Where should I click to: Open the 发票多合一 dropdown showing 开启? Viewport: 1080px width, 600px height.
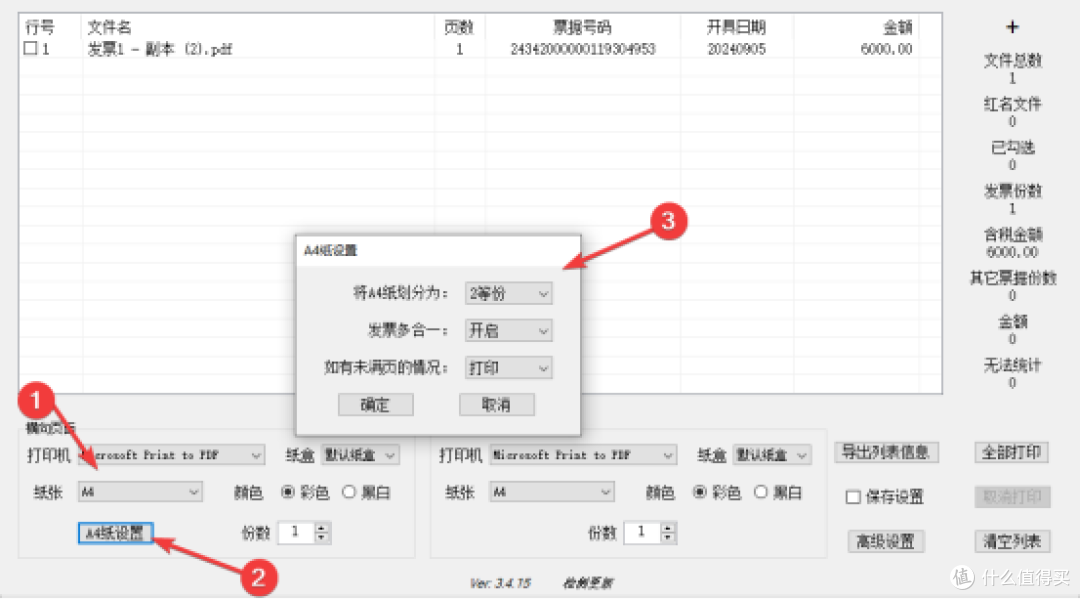coord(508,331)
